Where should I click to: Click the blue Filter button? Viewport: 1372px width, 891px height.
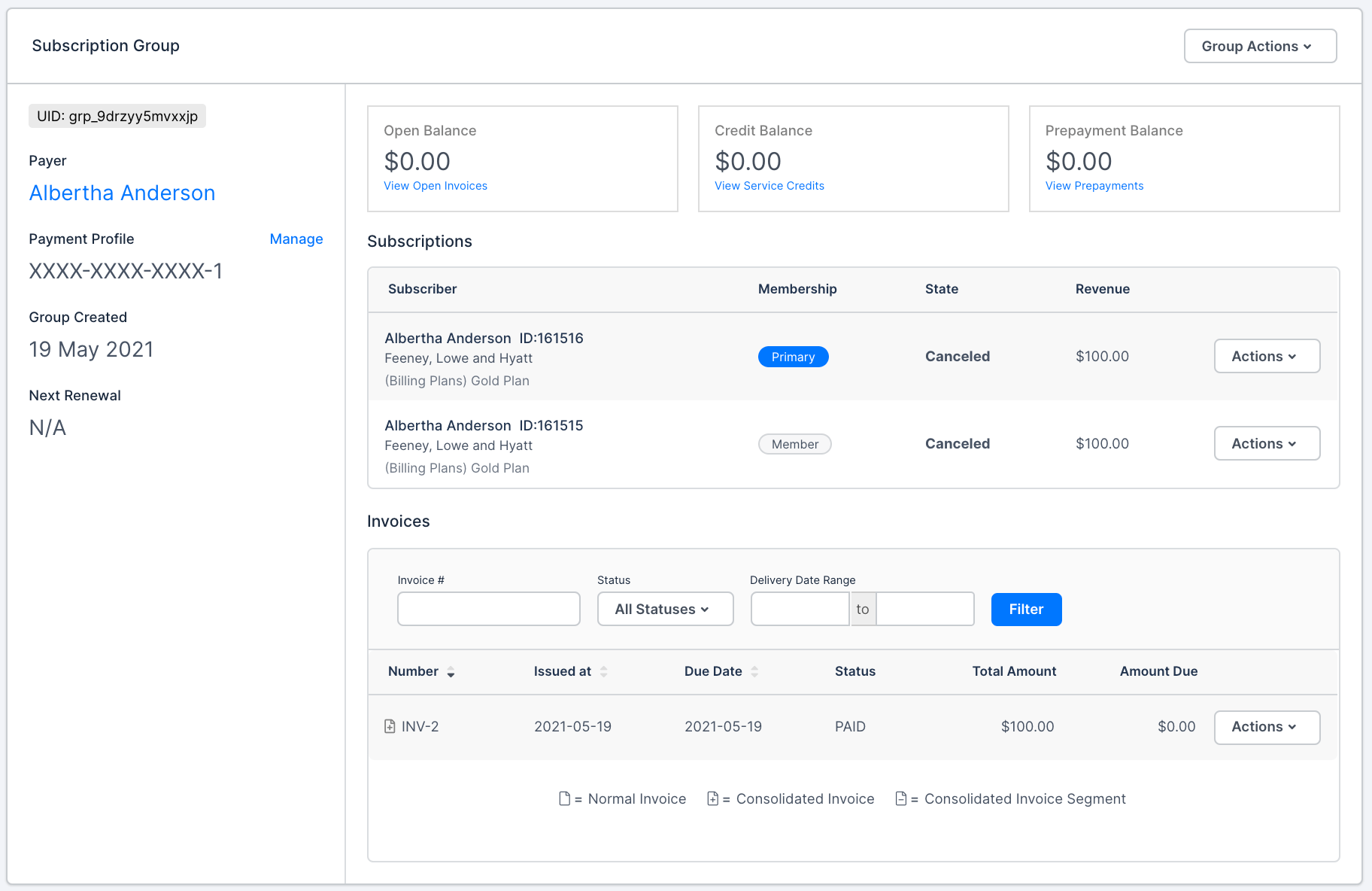pyautogui.click(x=1026, y=610)
